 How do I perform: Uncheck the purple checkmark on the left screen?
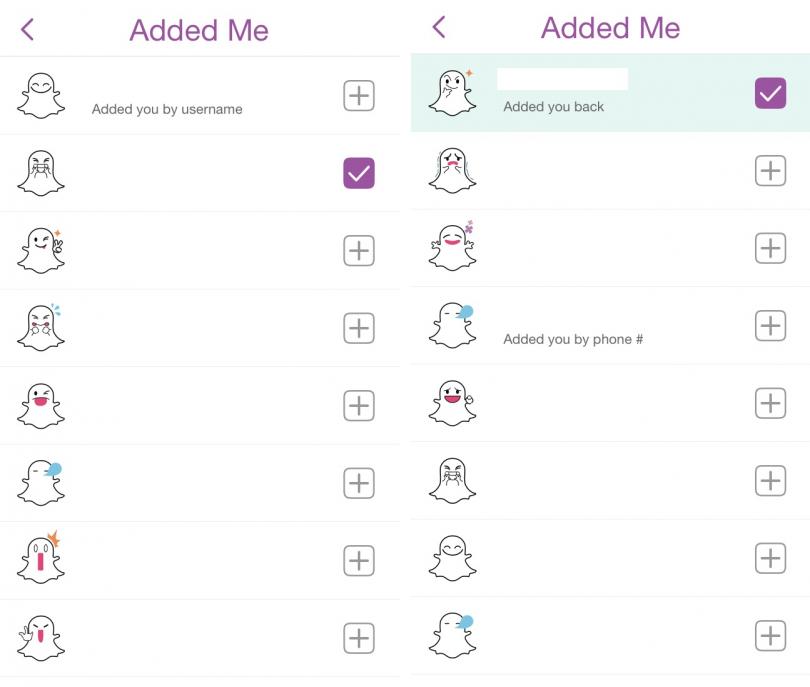[x=359, y=173]
